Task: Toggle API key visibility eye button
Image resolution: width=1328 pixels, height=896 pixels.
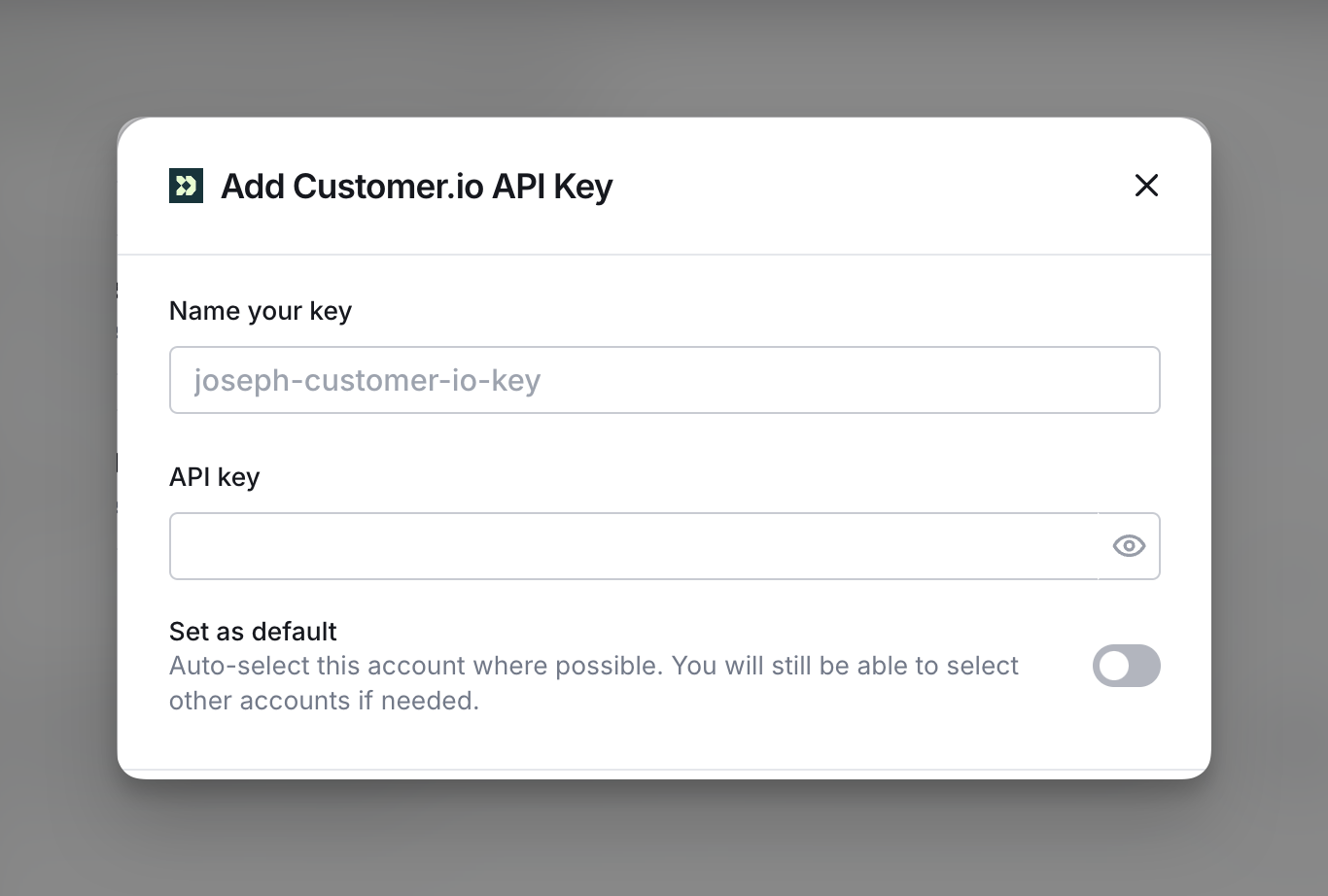Action: coord(1129,546)
